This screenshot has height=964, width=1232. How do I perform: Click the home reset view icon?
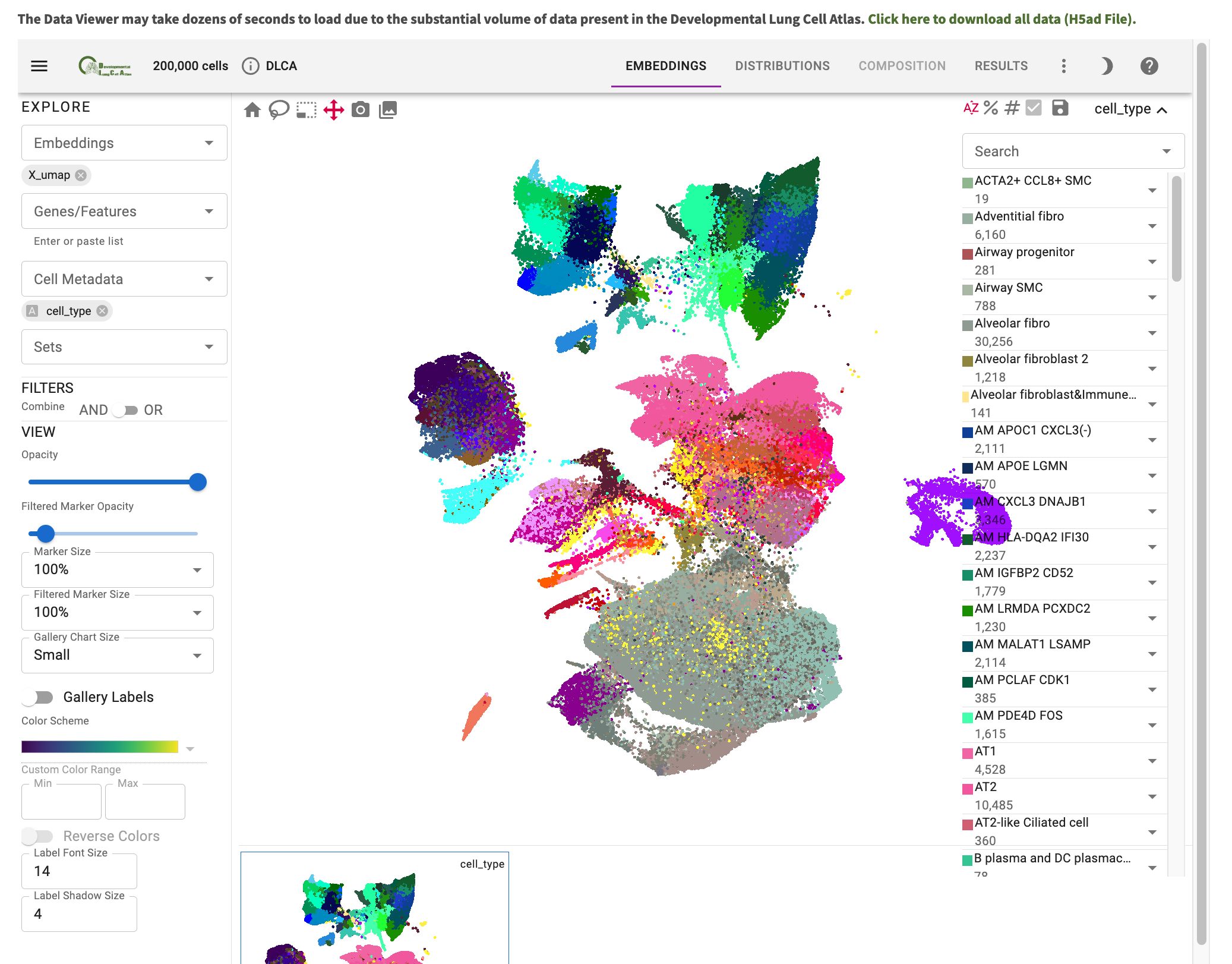pos(252,110)
